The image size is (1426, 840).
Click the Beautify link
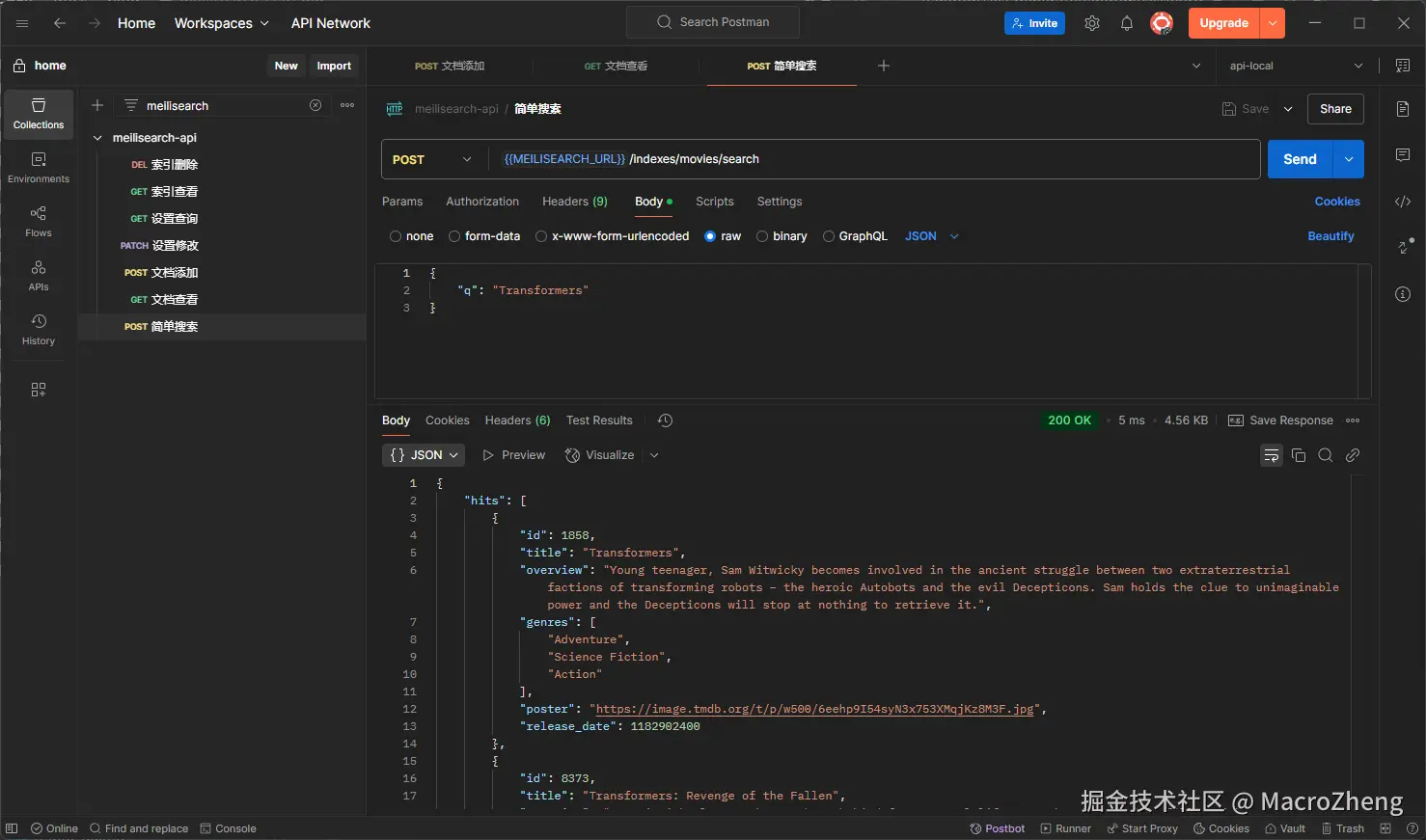[1330, 236]
